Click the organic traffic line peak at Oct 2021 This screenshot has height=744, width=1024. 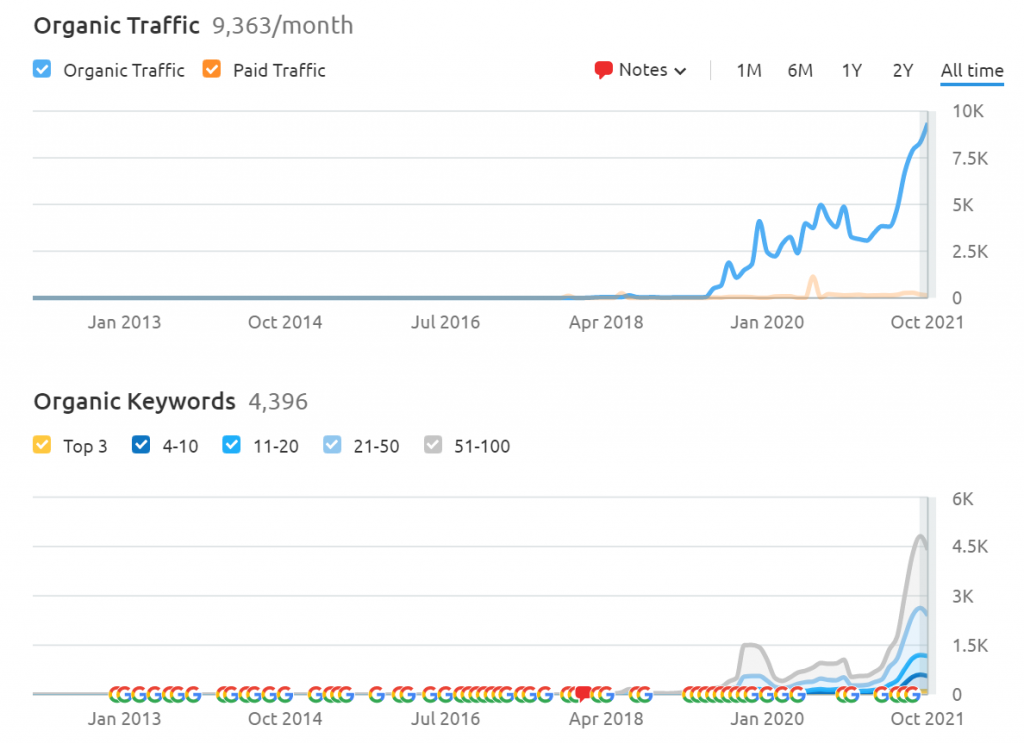pos(927,124)
